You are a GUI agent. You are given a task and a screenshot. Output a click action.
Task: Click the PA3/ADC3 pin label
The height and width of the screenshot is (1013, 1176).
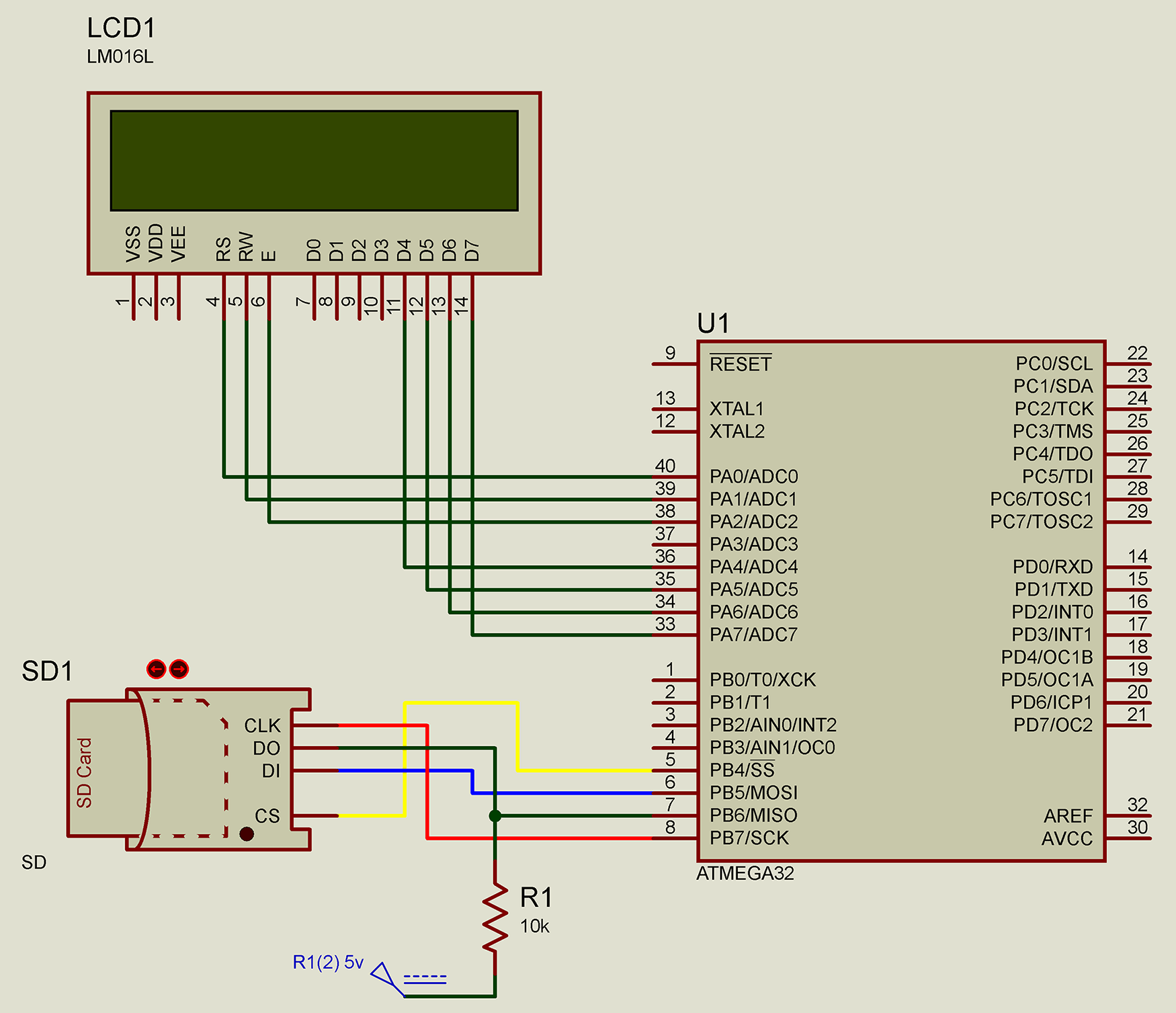coord(754,544)
